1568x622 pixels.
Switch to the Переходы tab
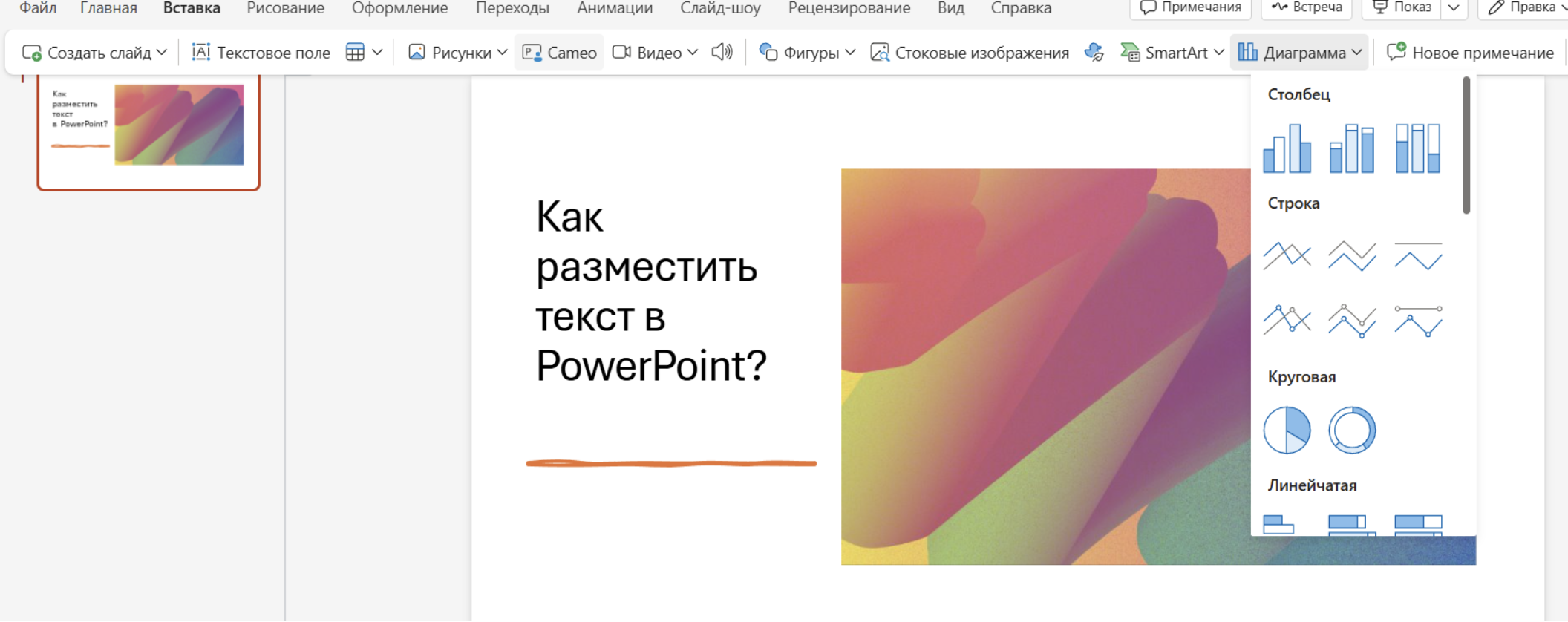(512, 8)
